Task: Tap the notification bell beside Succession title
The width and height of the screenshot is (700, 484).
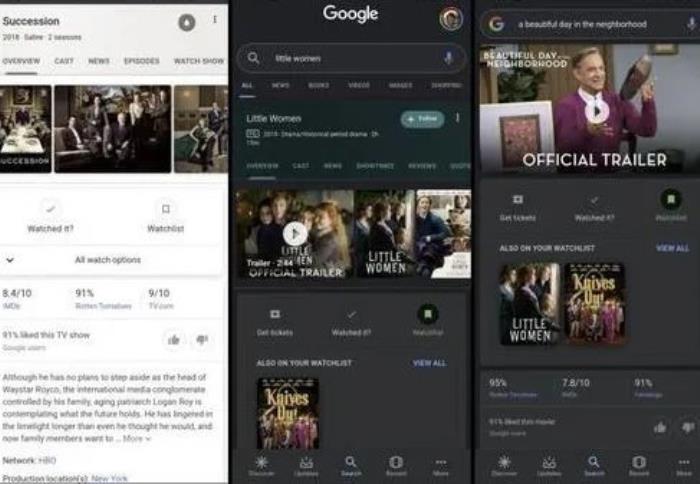Action: (186, 22)
